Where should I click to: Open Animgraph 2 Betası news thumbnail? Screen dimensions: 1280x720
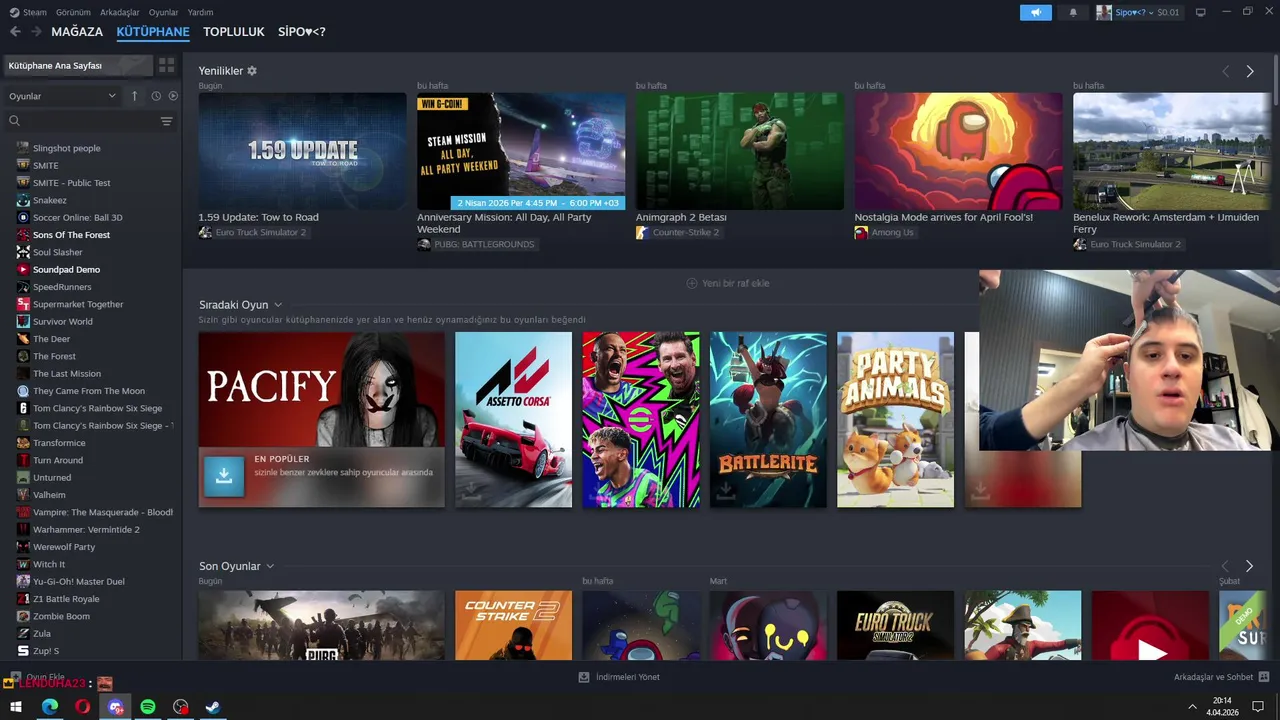pyautogui.click(x=740, y=151)
